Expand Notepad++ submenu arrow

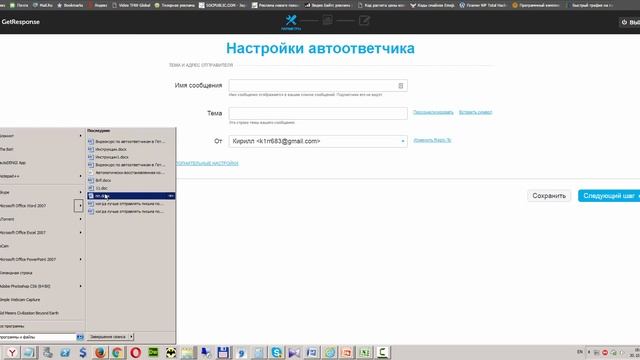point(80,176)
